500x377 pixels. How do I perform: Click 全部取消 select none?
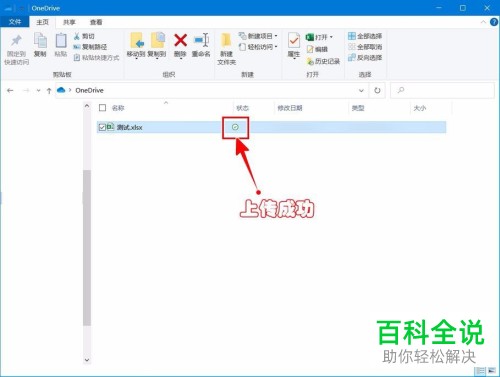coord(365,47)
